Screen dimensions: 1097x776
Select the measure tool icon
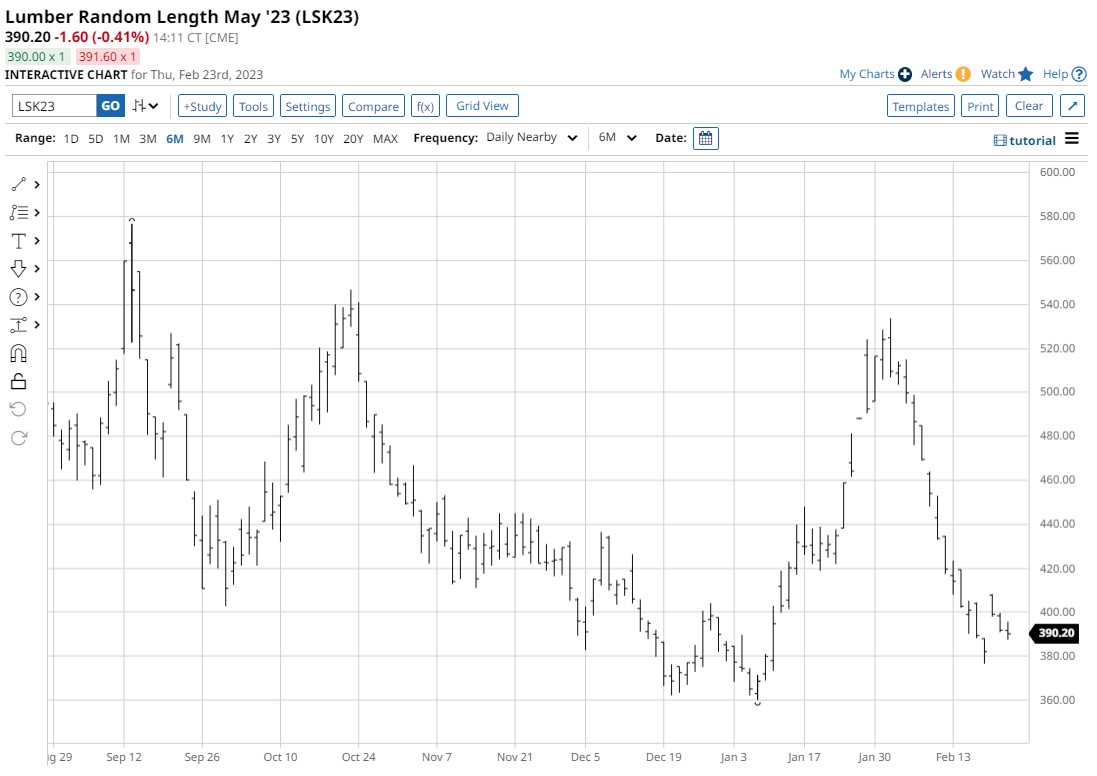click(18, 325)
